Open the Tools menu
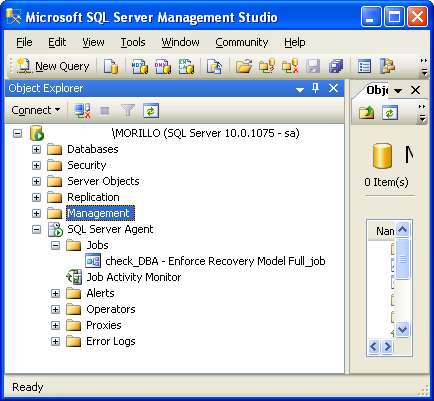Viewport: 434px width, 401px height. click(133, 42)
